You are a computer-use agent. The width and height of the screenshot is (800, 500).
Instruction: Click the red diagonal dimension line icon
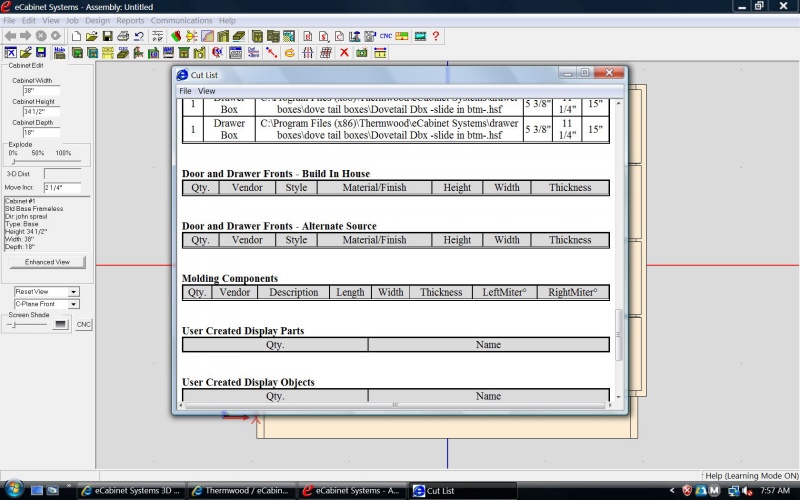(271, 53)
